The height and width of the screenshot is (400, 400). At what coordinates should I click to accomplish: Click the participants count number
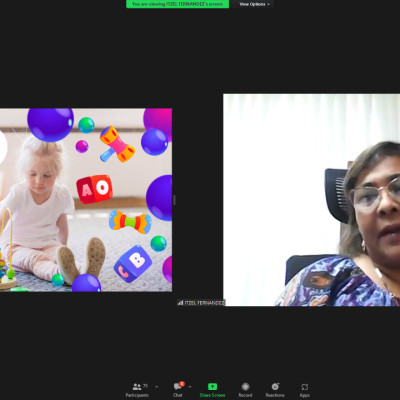145,386
